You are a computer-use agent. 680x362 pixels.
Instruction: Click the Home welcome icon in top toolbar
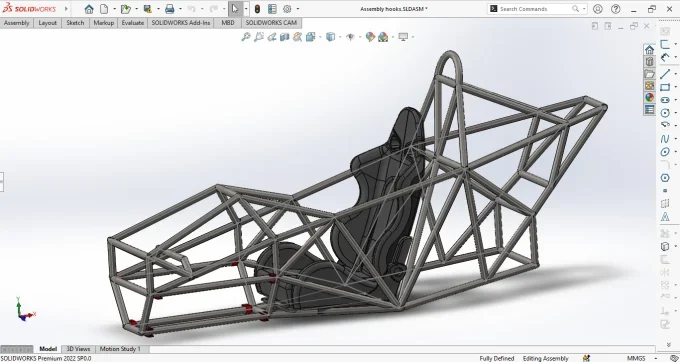[x=89, y=9]
